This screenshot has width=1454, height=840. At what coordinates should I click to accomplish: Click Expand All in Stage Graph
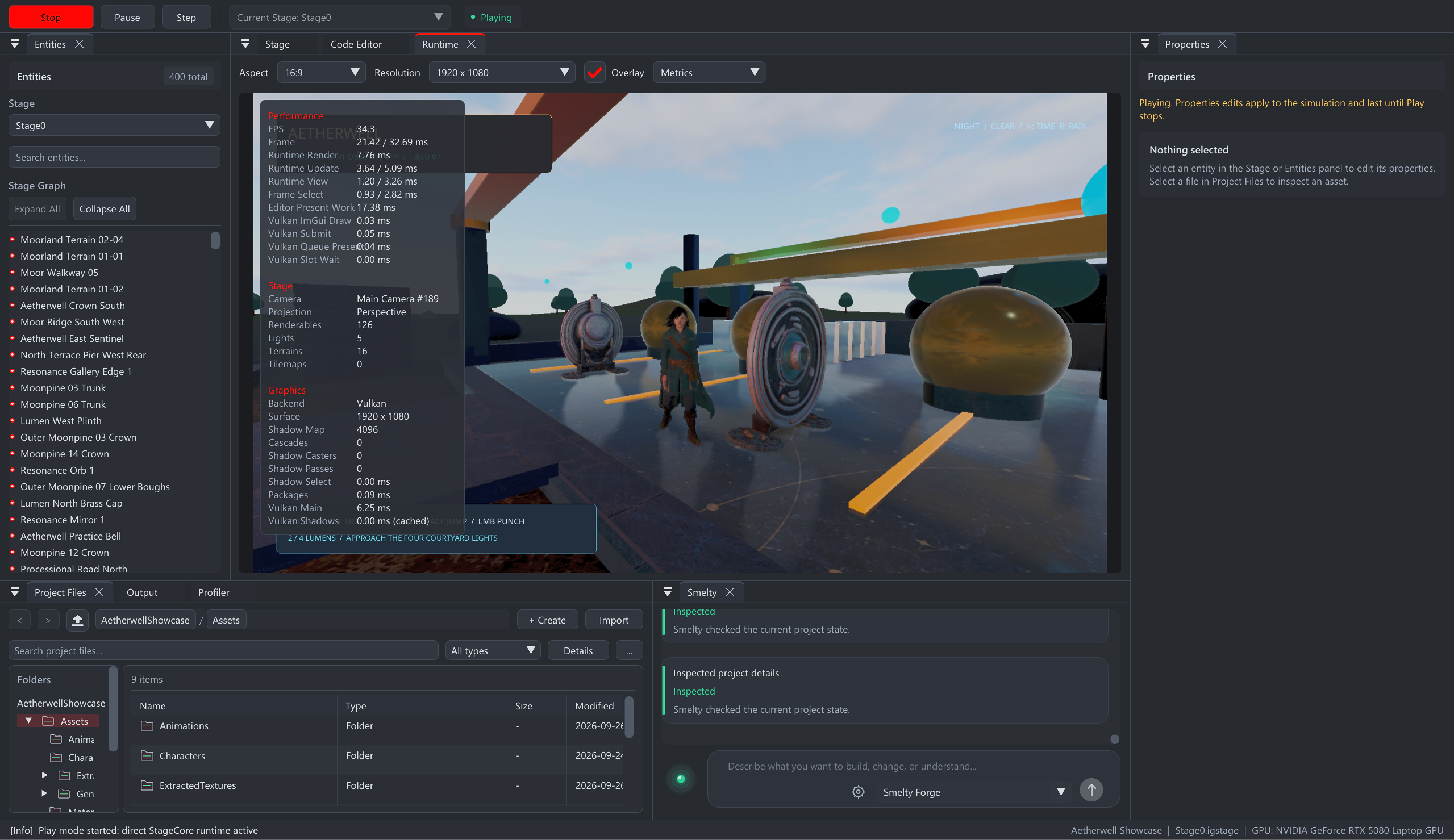tap(38, 209)
